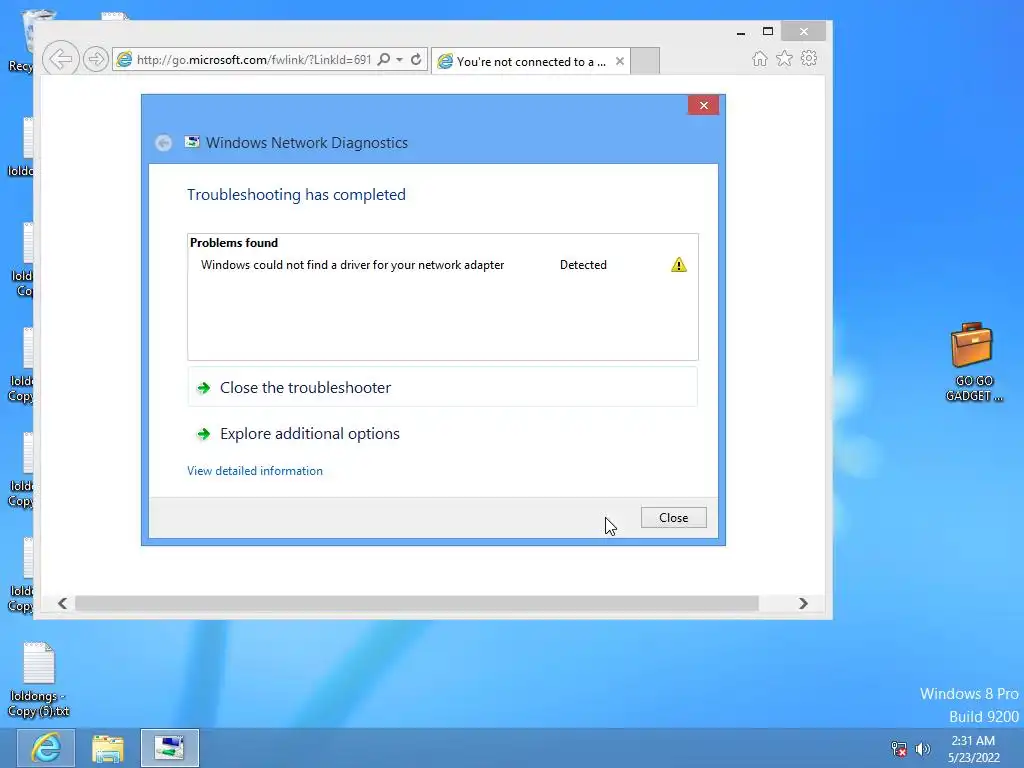
Task: Open Internet Explorer Tools gear icon
Action: pos(809,59)
